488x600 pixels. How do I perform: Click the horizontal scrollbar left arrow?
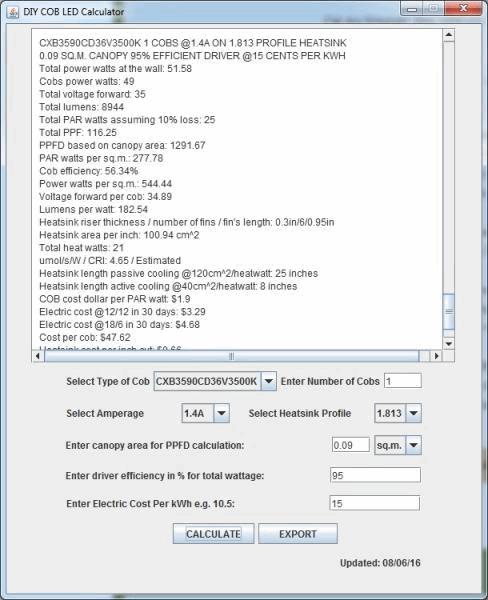pyautogui.click(x=38, y=356)
